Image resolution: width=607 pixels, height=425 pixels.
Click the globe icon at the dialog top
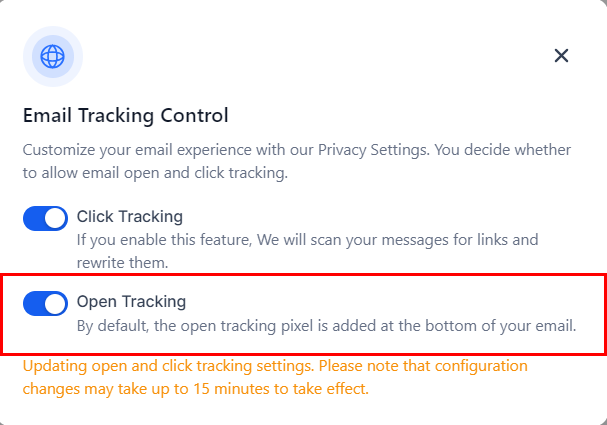click(x=53, y=56)
